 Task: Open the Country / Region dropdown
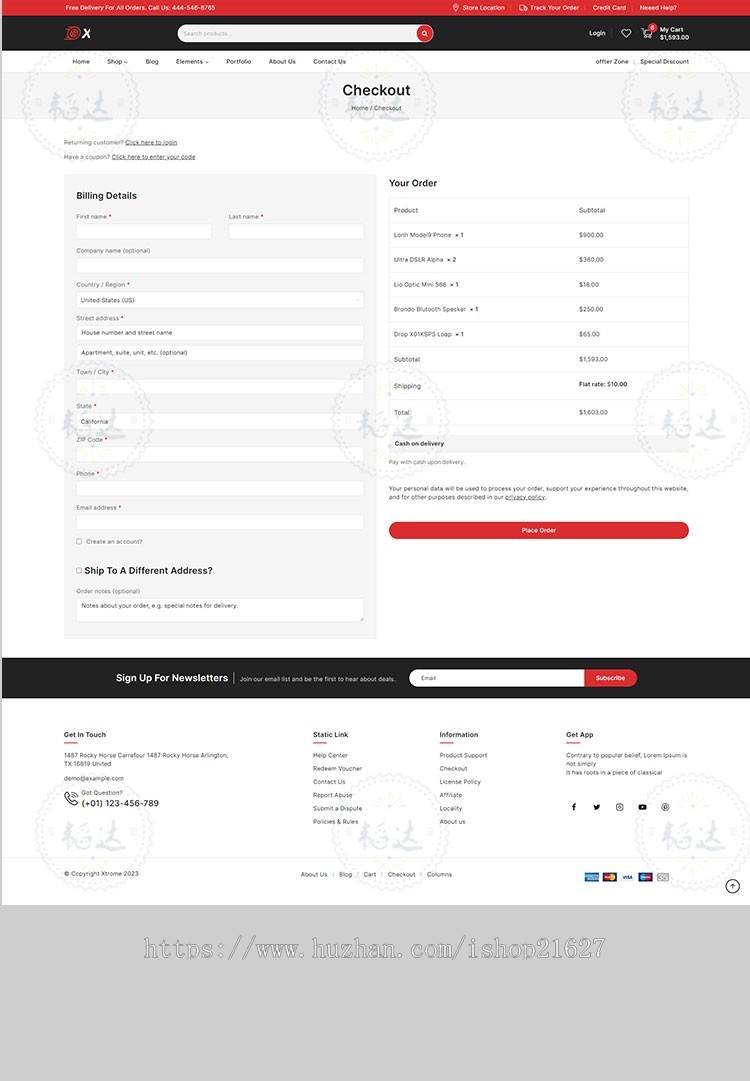tap(220, 300)
